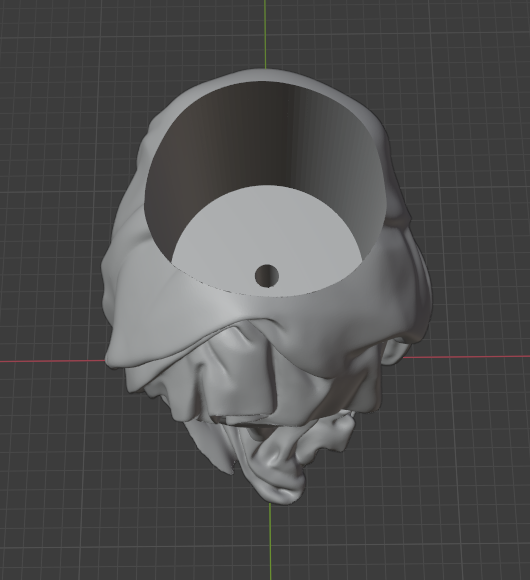Click the green Y axis line above model
The height and width of the screenshot is (580, 530).
point(265,34)
